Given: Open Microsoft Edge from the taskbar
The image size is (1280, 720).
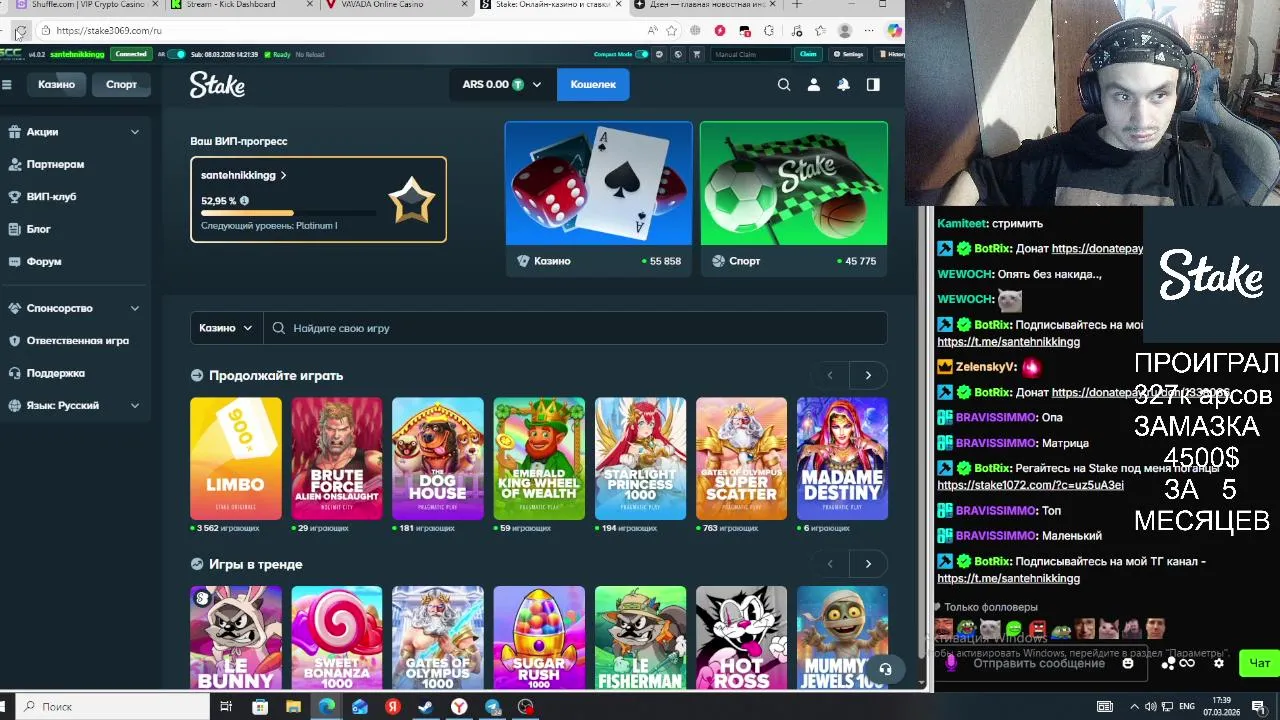Looking at the screenshot, I should point(327,707).
